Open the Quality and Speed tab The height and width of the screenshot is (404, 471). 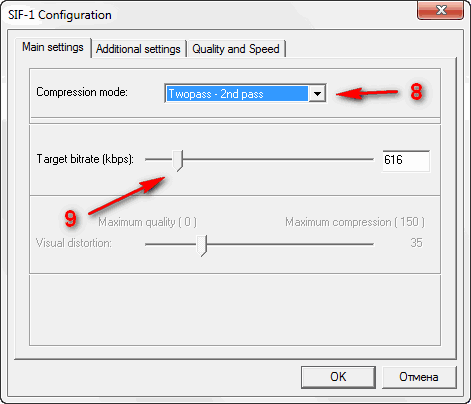[x=236, y=49]
